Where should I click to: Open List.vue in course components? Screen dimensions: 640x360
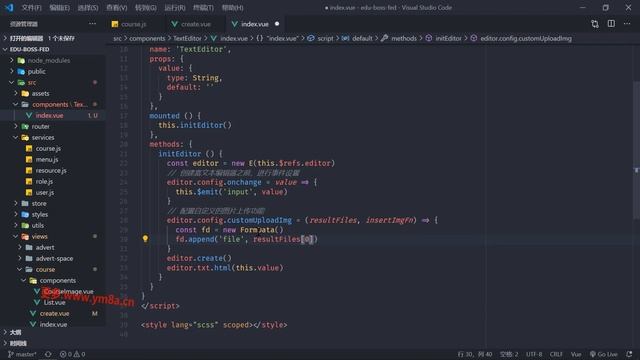point(53,303)
